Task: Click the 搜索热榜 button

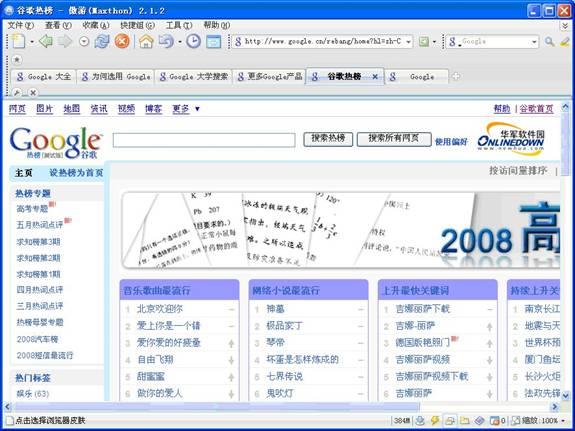Action: coord(328,139)
